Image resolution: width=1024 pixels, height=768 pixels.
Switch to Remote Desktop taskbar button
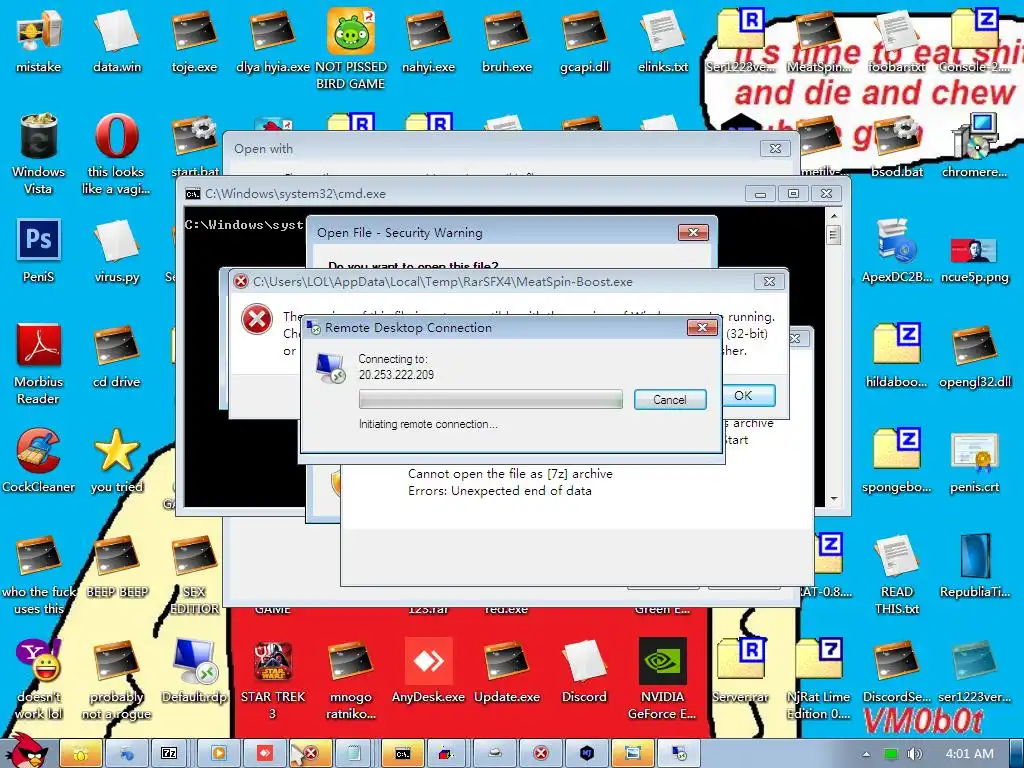pos(679,753)
